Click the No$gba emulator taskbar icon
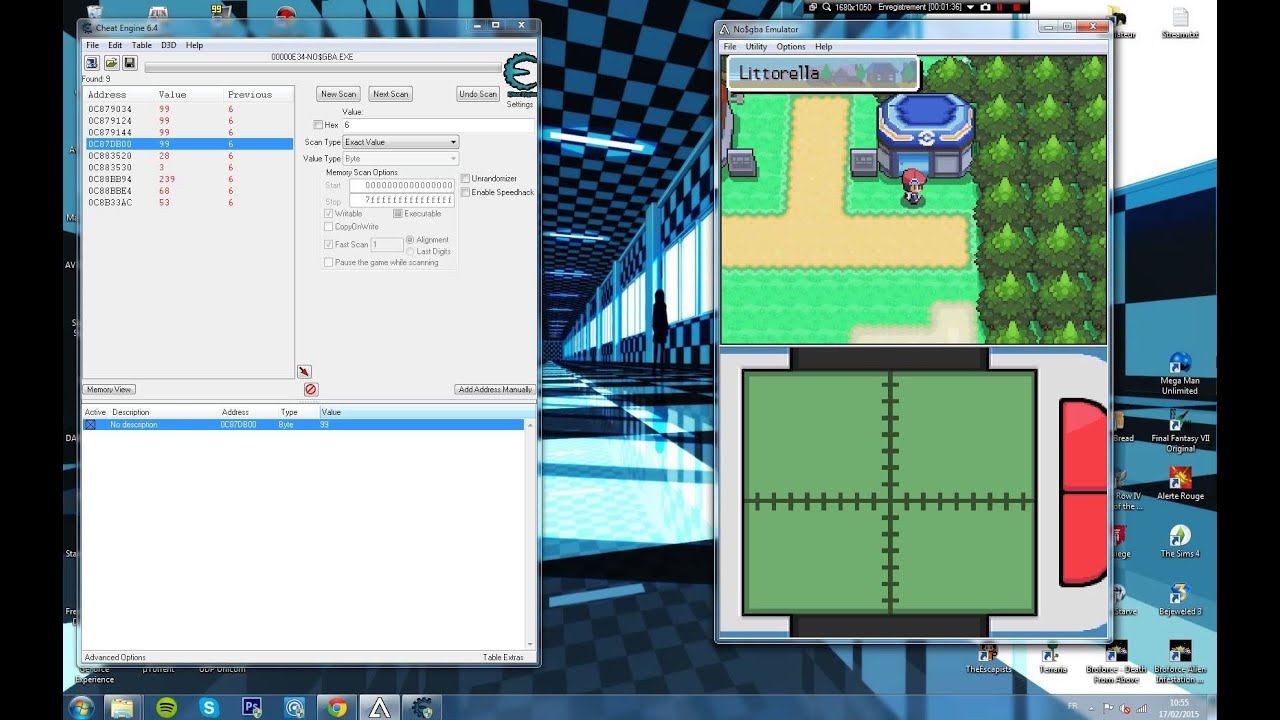Screen dimensions: 1280x720 click(x=379, y=707)
